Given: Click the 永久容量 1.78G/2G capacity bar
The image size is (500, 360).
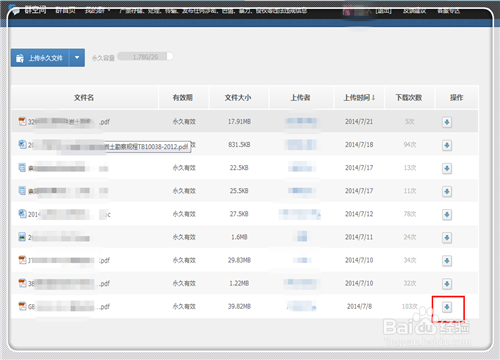Looking at the screenshot, I should click(x=145, y=57).
